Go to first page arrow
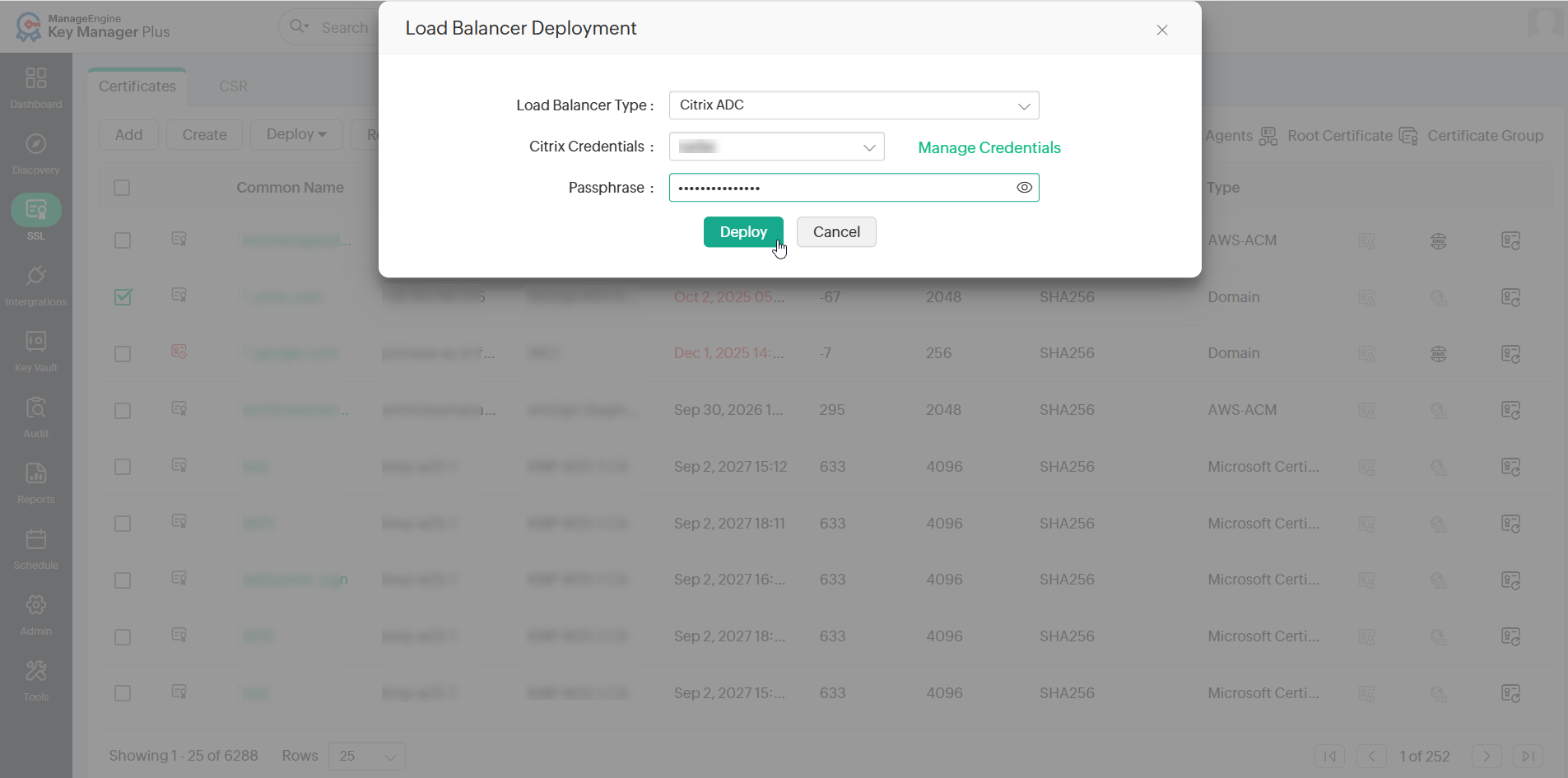This screenshot has width=1568, height=778. coord(1330,756)
